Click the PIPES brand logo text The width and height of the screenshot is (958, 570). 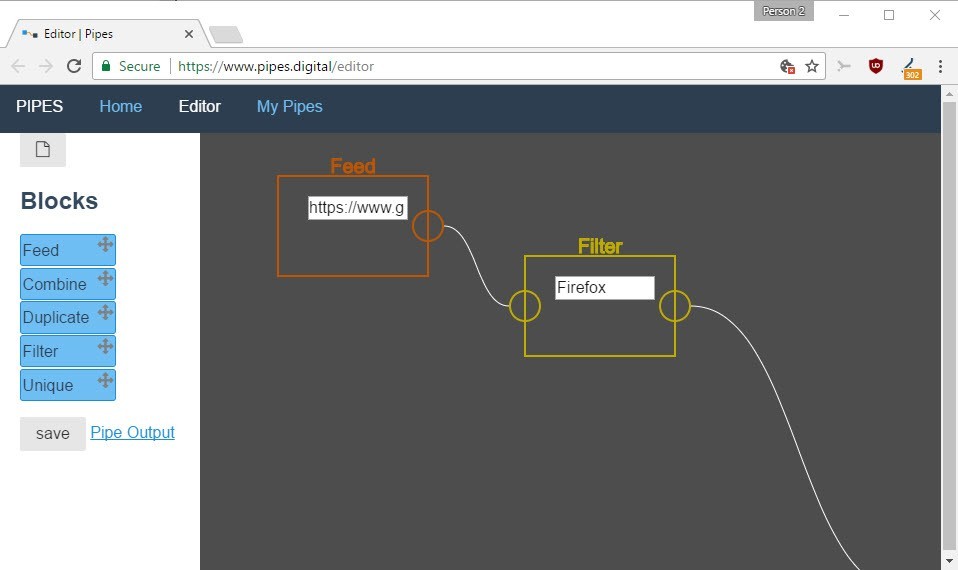tap(40, 106)
